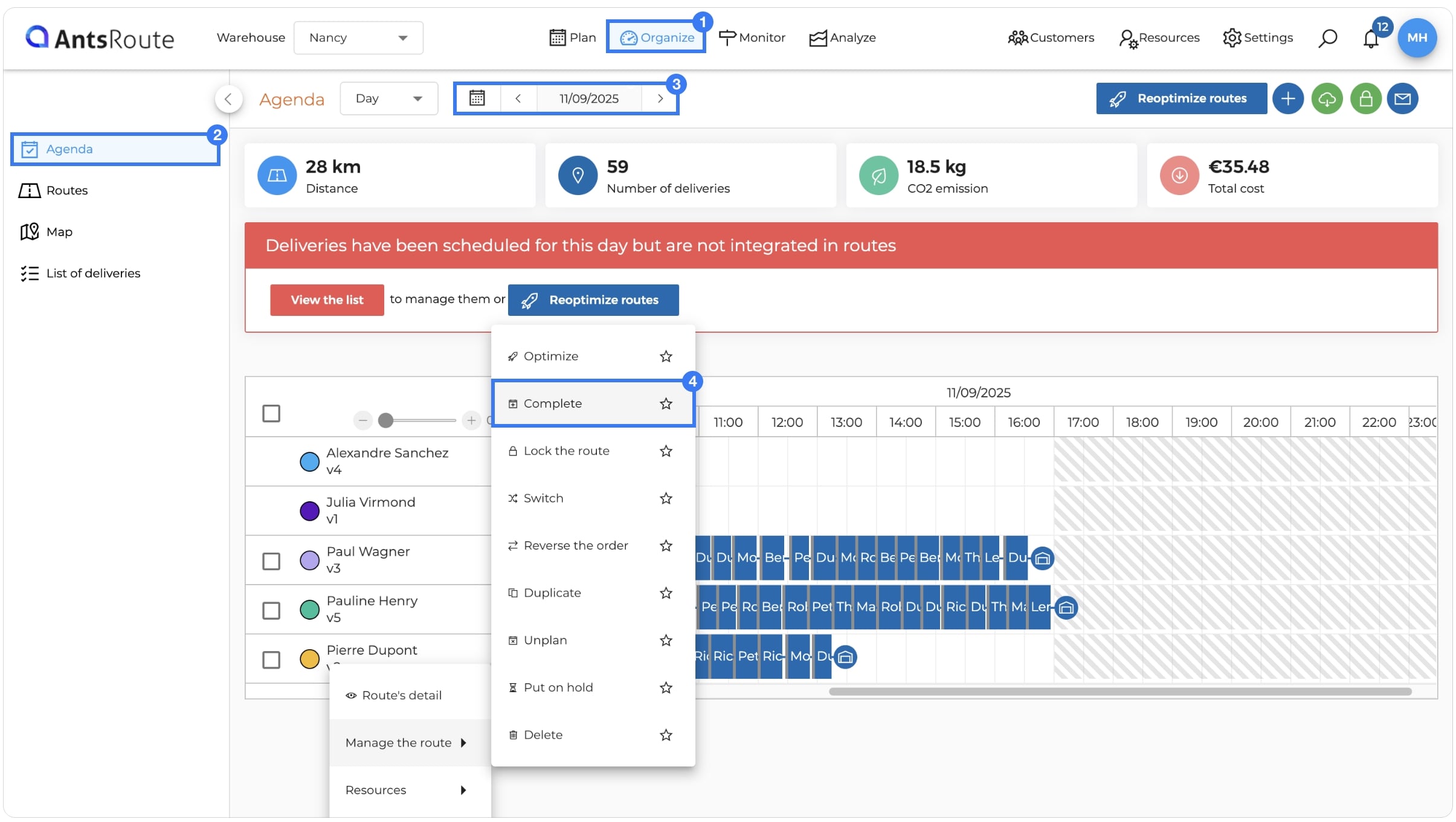Tick the Pierre Dupont route checkbox
The image size is (1456, 822).
pyautogui.click(x=271, y=660)
